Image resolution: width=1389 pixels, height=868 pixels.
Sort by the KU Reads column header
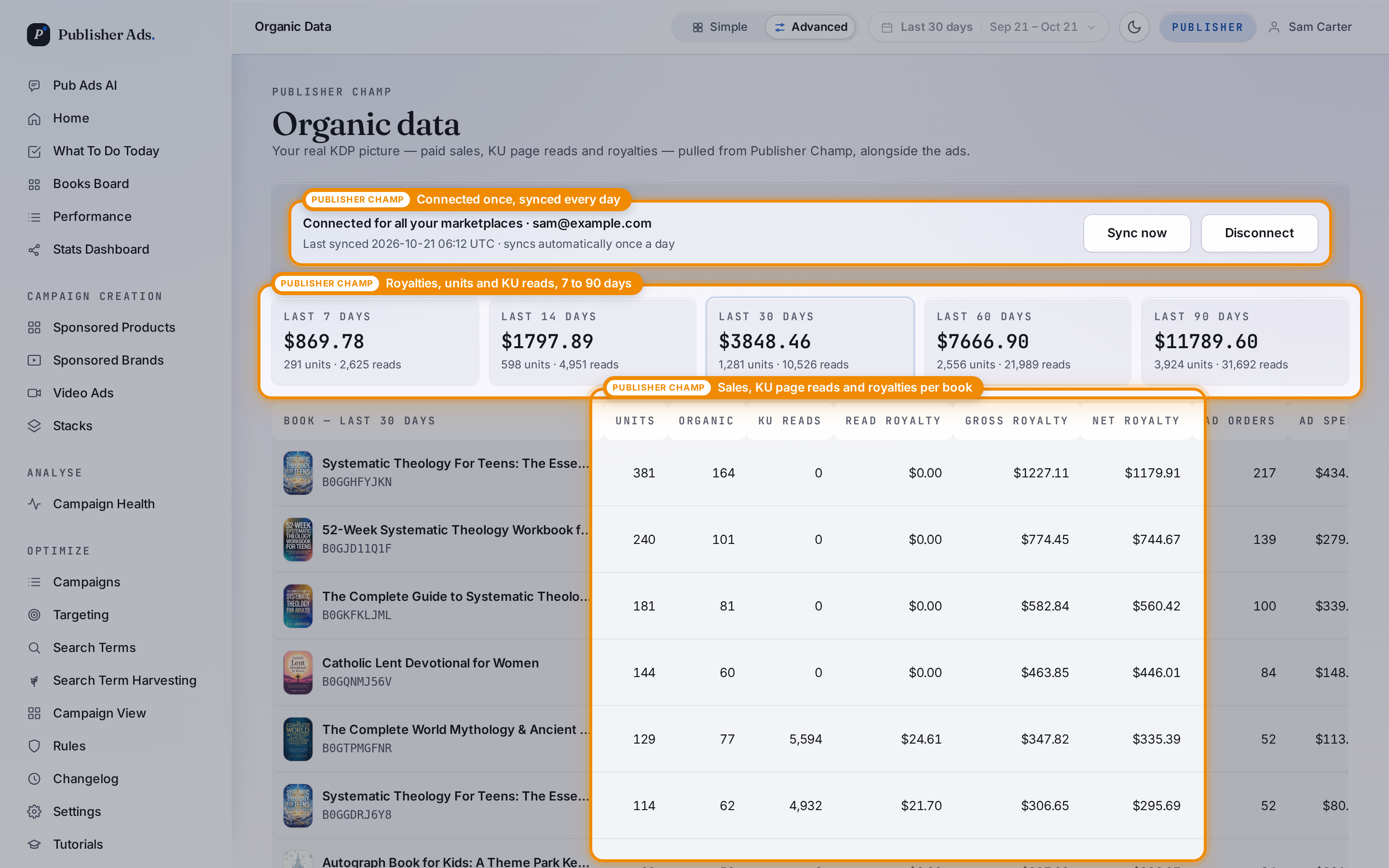pyautogui.click(x=790, y=421)
